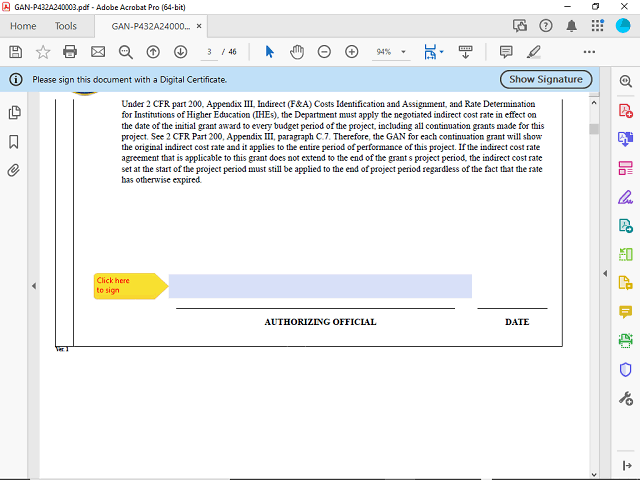Open the find text magnifier tool

tap(125, 52)
